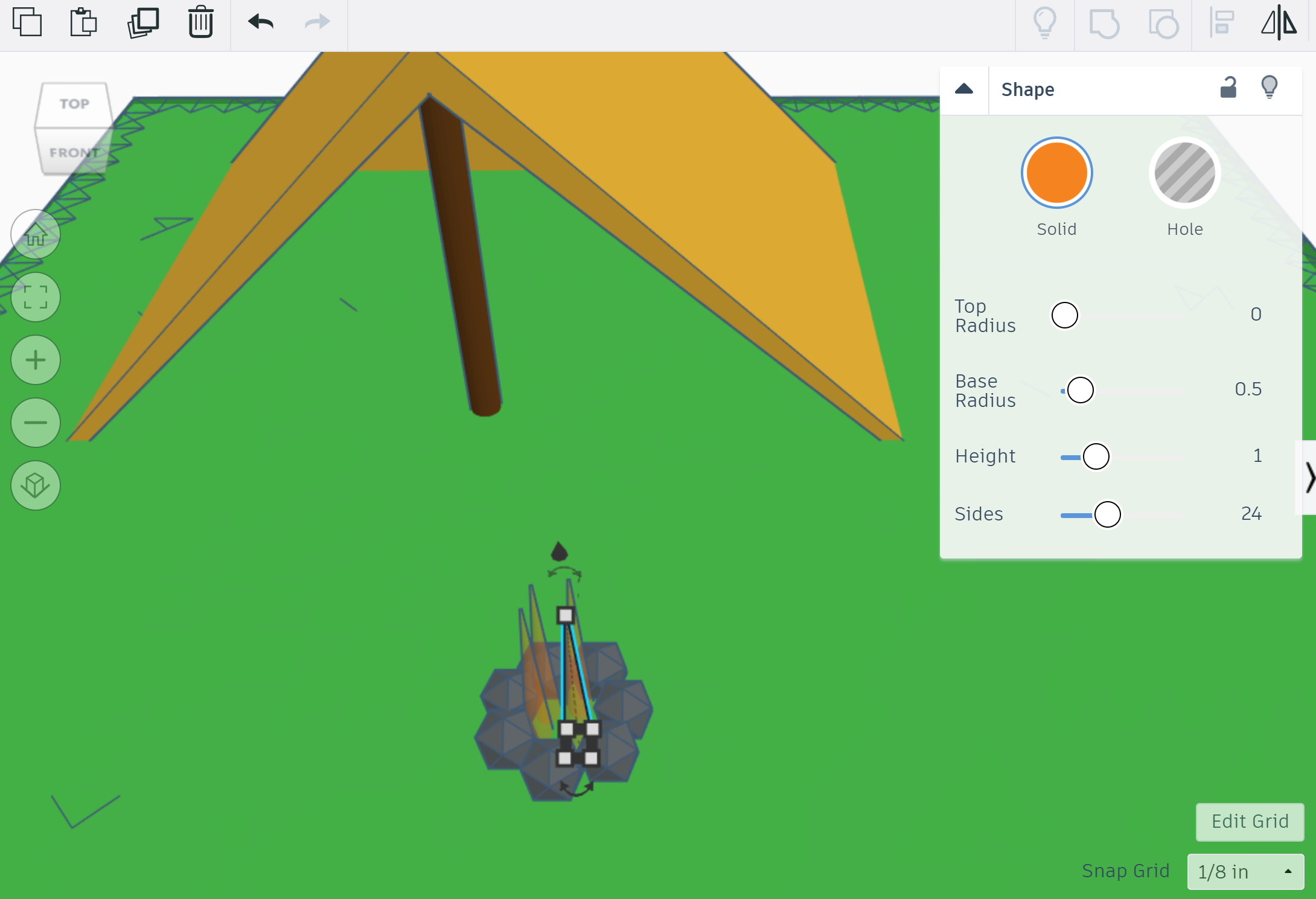
Task: Toggle visibility with the Shape panel lightbulb
Action: point(1270,88)
